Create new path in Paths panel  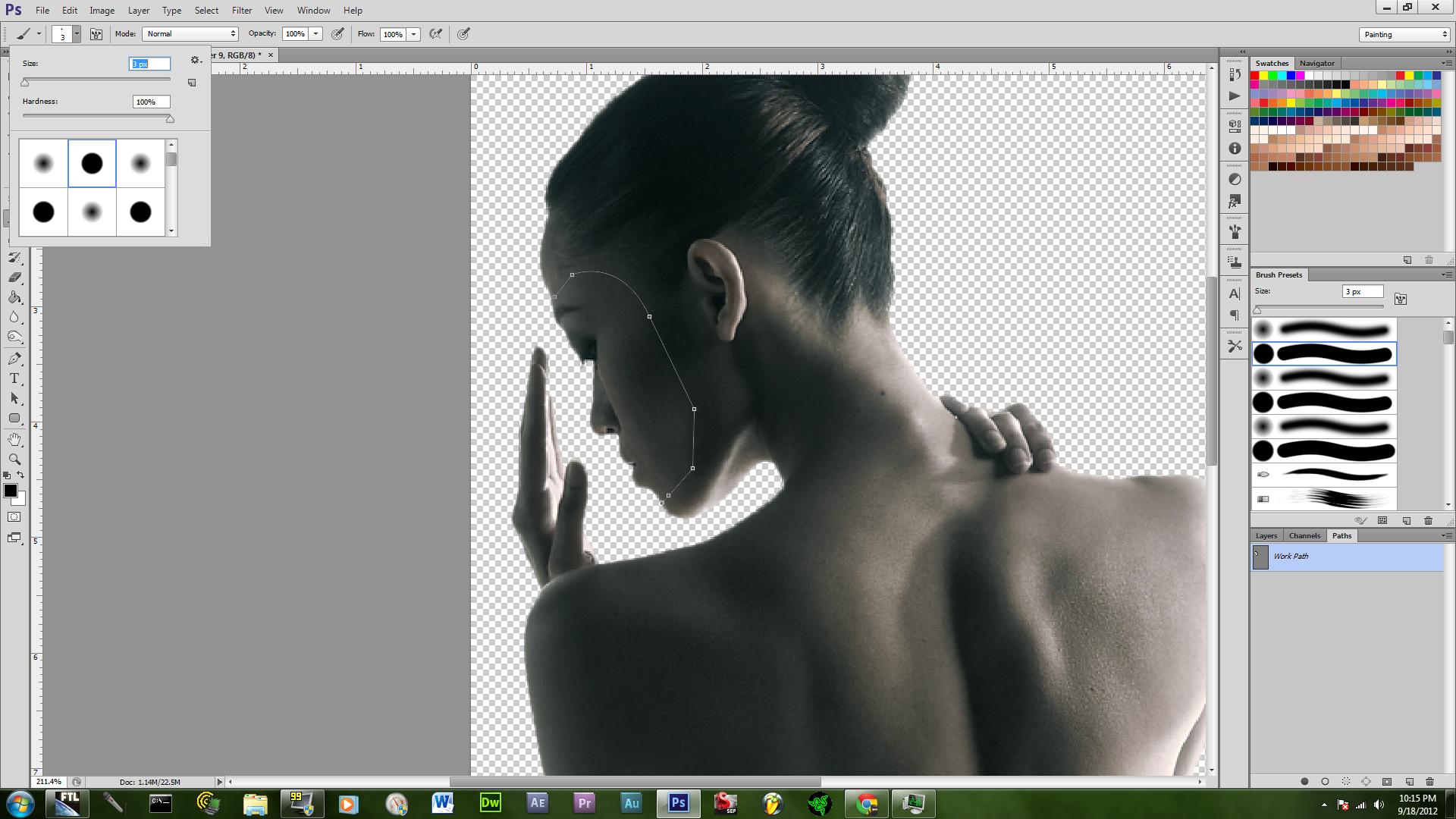point(1409,781)
